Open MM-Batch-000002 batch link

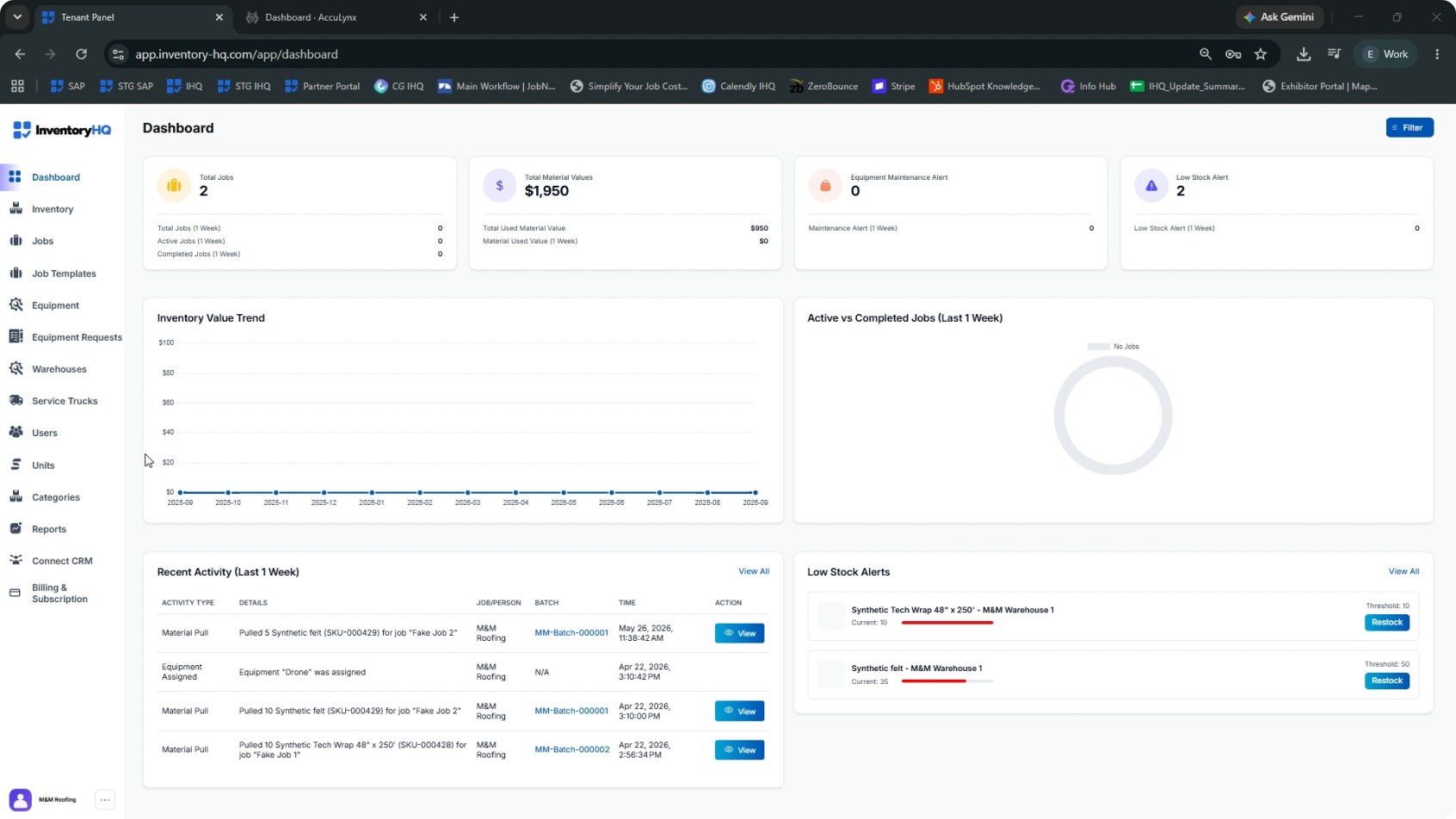tap(572, 749)
